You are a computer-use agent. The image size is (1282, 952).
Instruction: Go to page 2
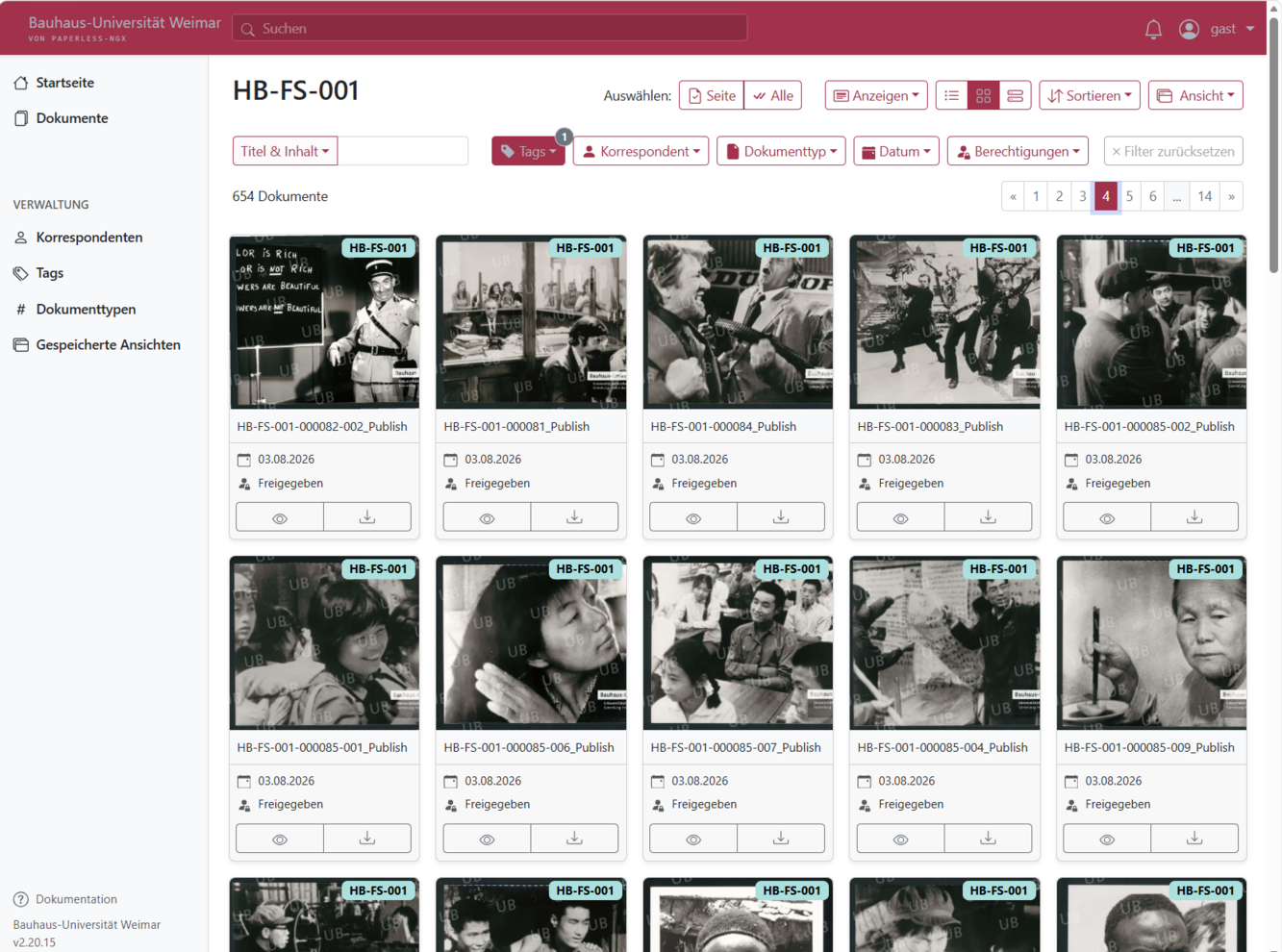coord(1059,196)
